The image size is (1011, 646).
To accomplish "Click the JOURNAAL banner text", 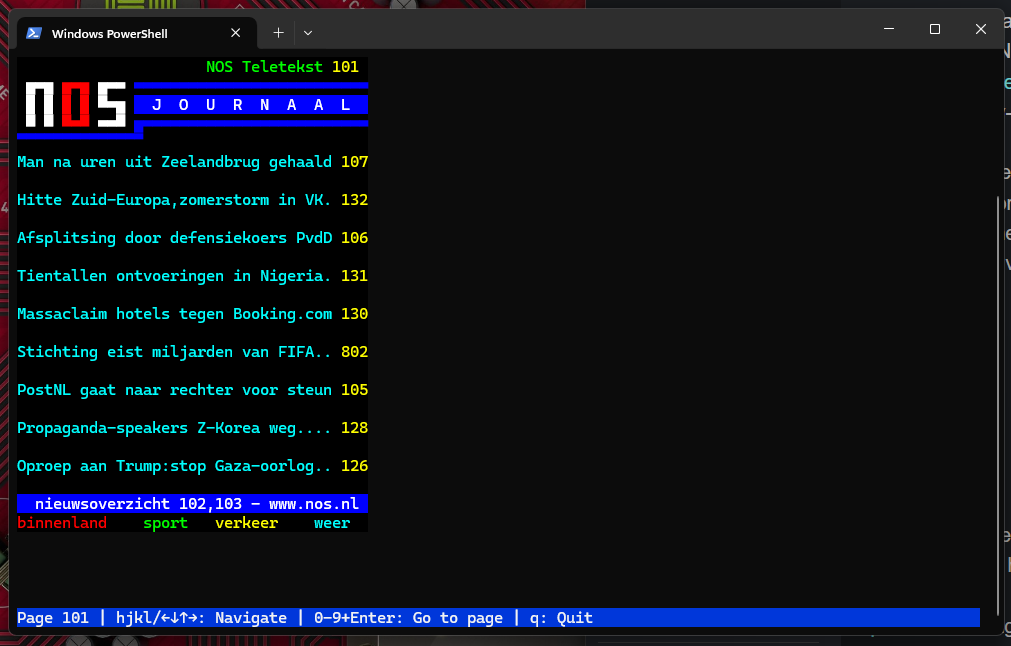I will (x=251, y=104).
